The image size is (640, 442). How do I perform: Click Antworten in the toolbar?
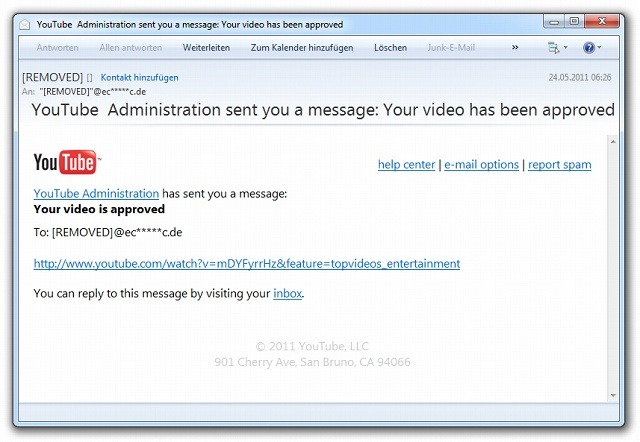pos(58,48)
